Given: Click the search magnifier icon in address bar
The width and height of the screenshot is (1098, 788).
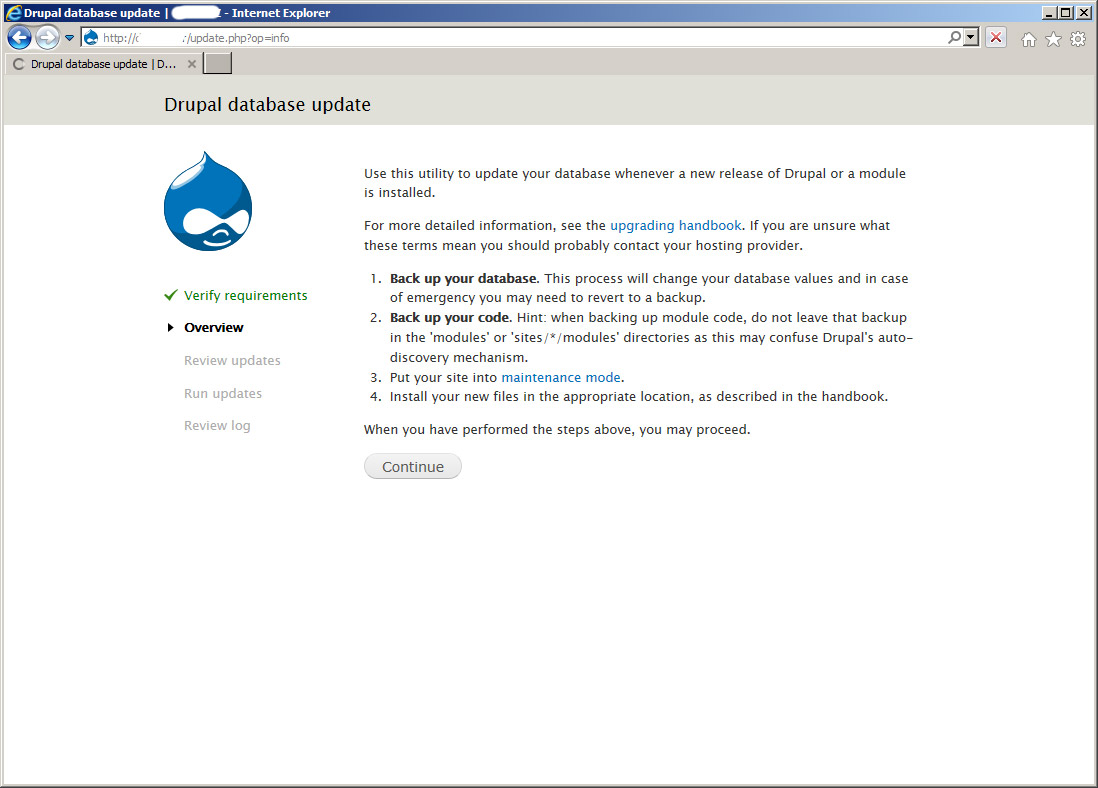Looking at the screenshot, I should click(954, 37).
